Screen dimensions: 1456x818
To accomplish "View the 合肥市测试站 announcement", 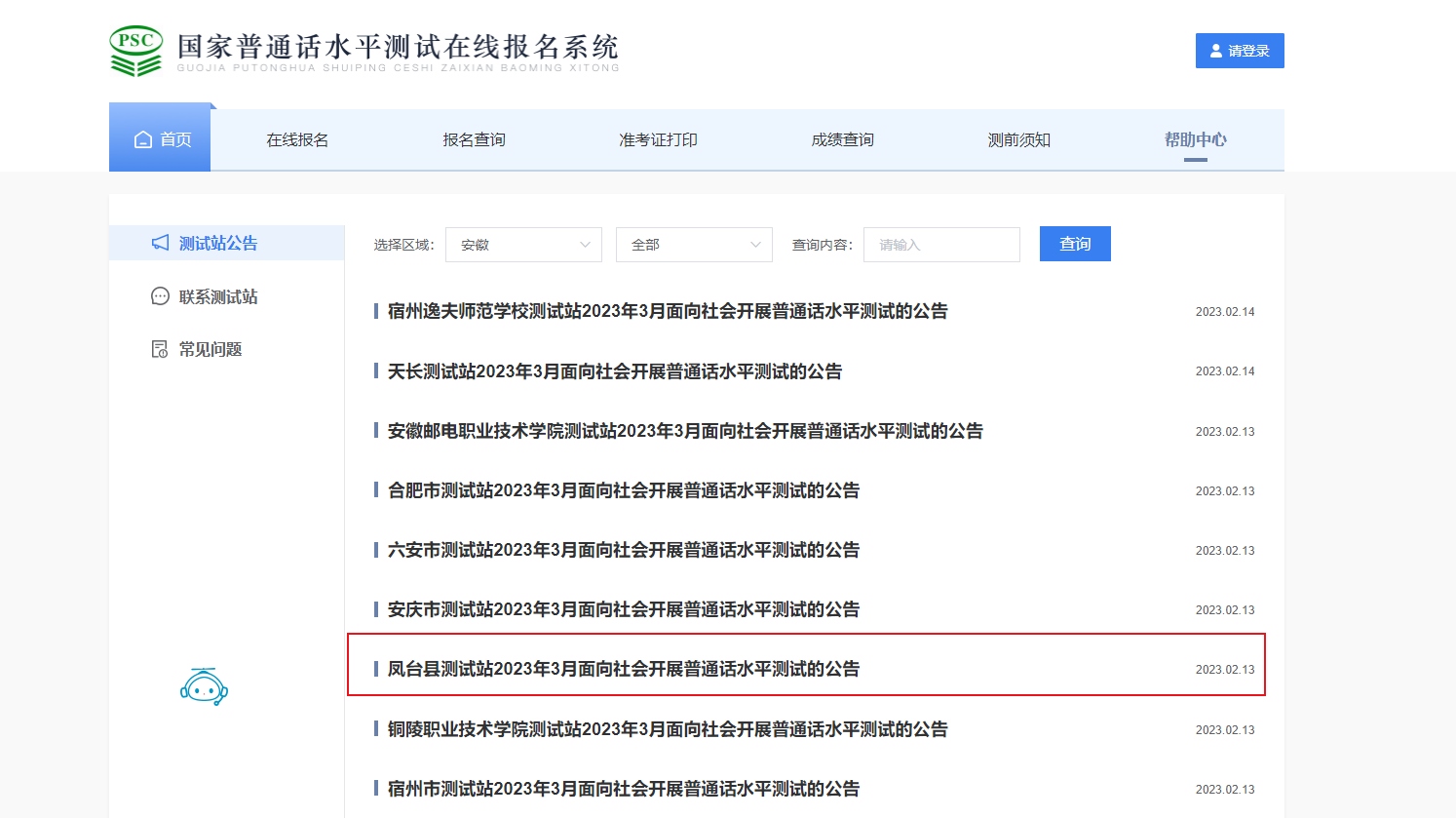I will click(x=624, y=490).
